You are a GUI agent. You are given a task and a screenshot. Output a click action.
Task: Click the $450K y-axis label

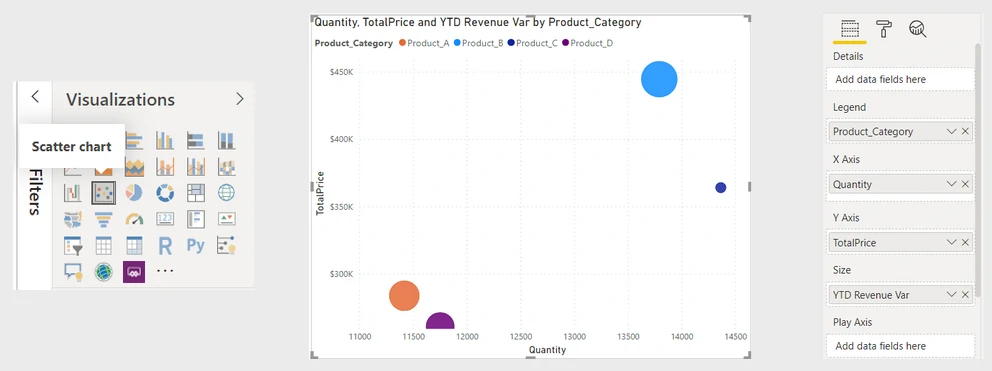341,72
